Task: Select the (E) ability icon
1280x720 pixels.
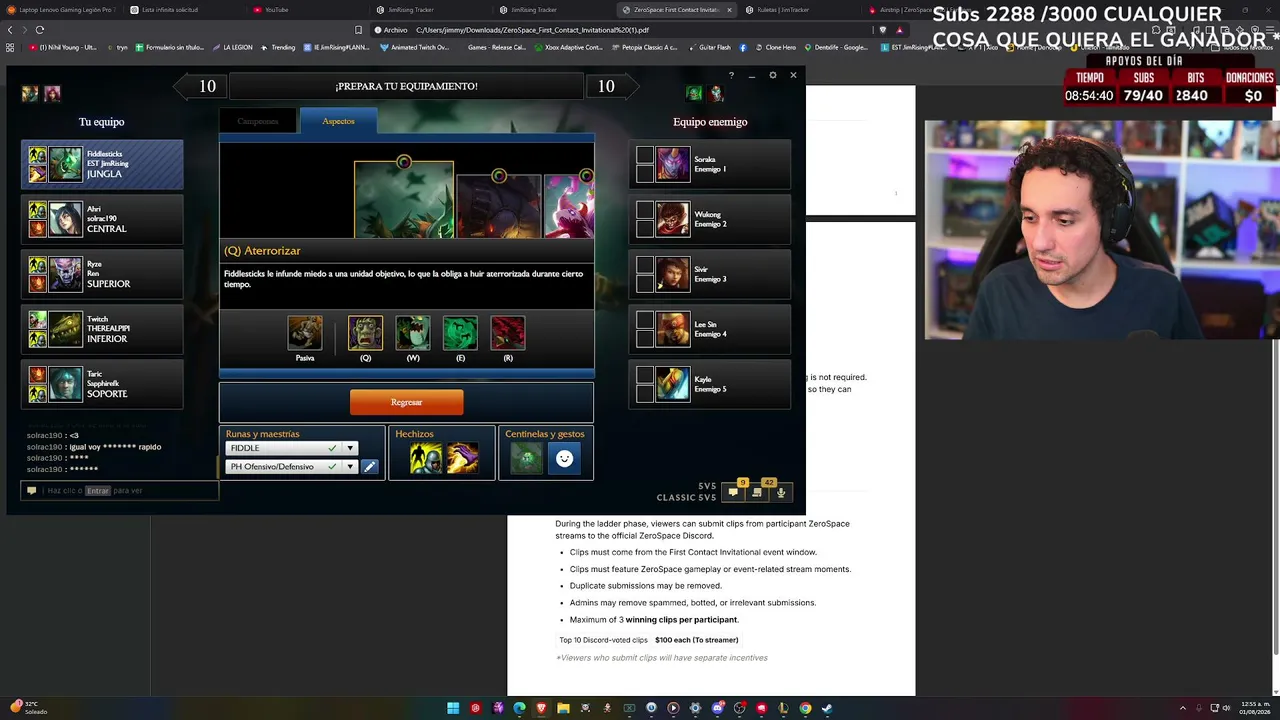Action: tap(460, 333)
